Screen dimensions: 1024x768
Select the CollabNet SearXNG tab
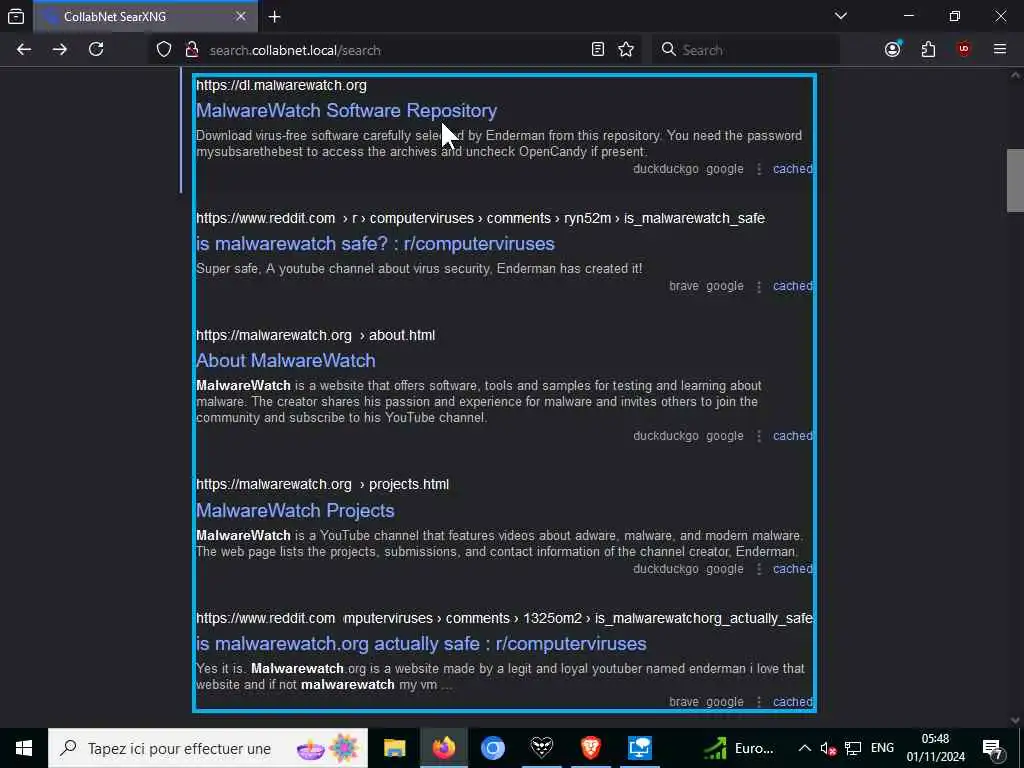coord(145,17)
